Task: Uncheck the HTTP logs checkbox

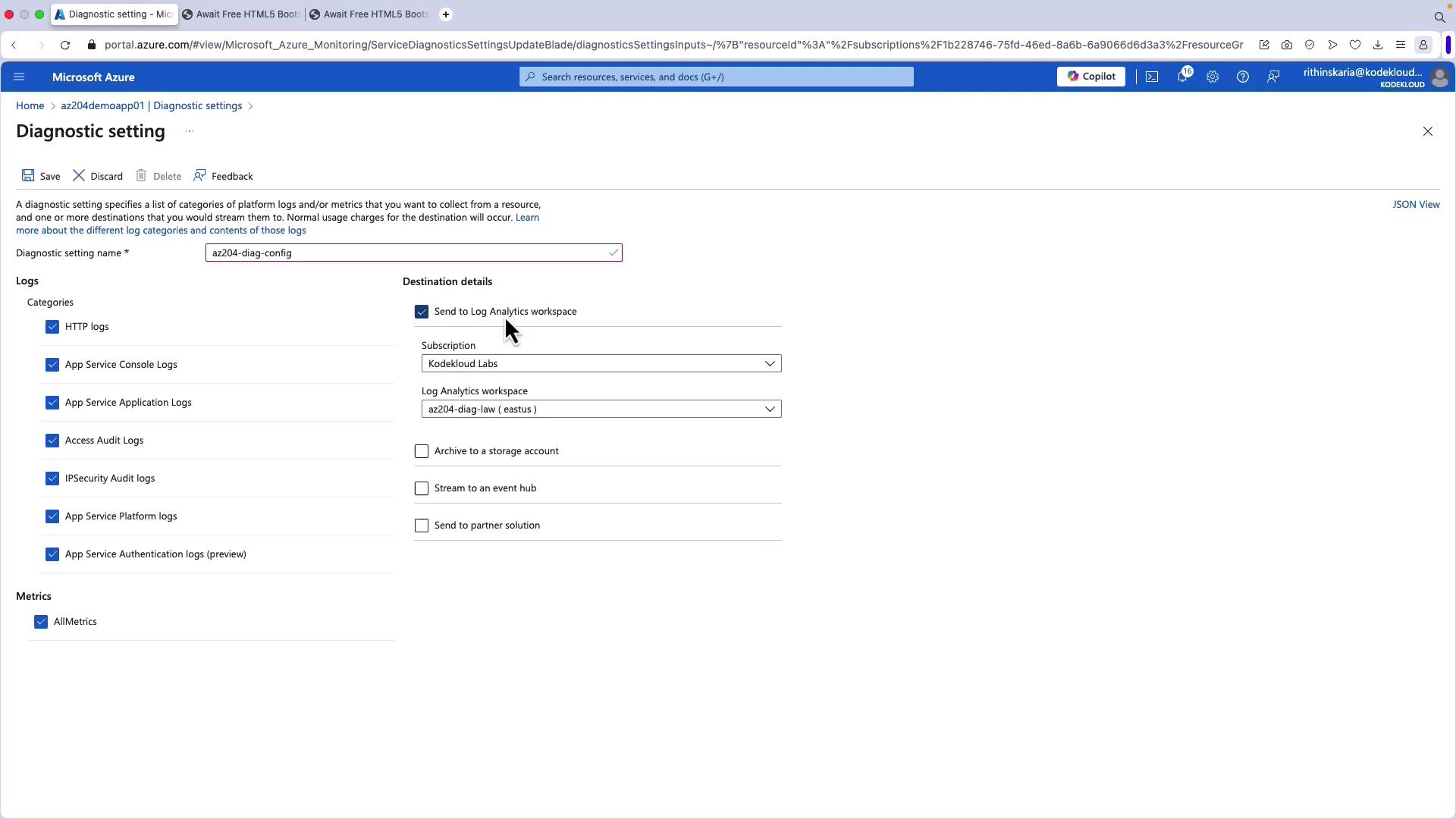Action: (x=52, y=327)
